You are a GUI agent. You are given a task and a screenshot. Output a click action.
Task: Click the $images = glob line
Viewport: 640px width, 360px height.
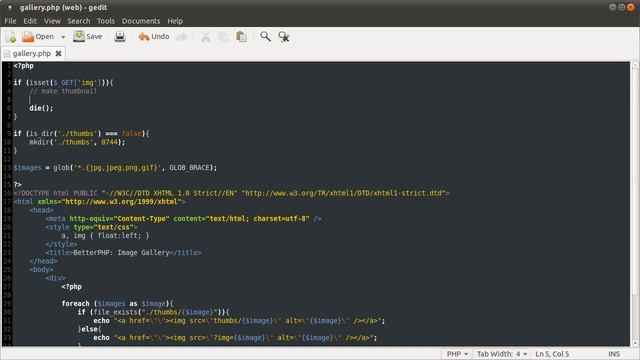tap(115, 168)
